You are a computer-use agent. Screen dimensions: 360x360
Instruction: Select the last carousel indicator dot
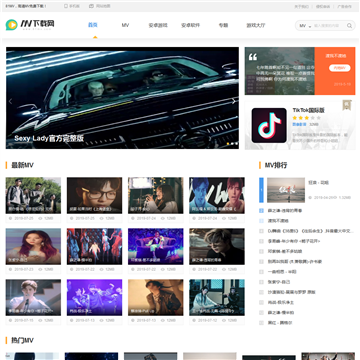[x=236, y=144]
